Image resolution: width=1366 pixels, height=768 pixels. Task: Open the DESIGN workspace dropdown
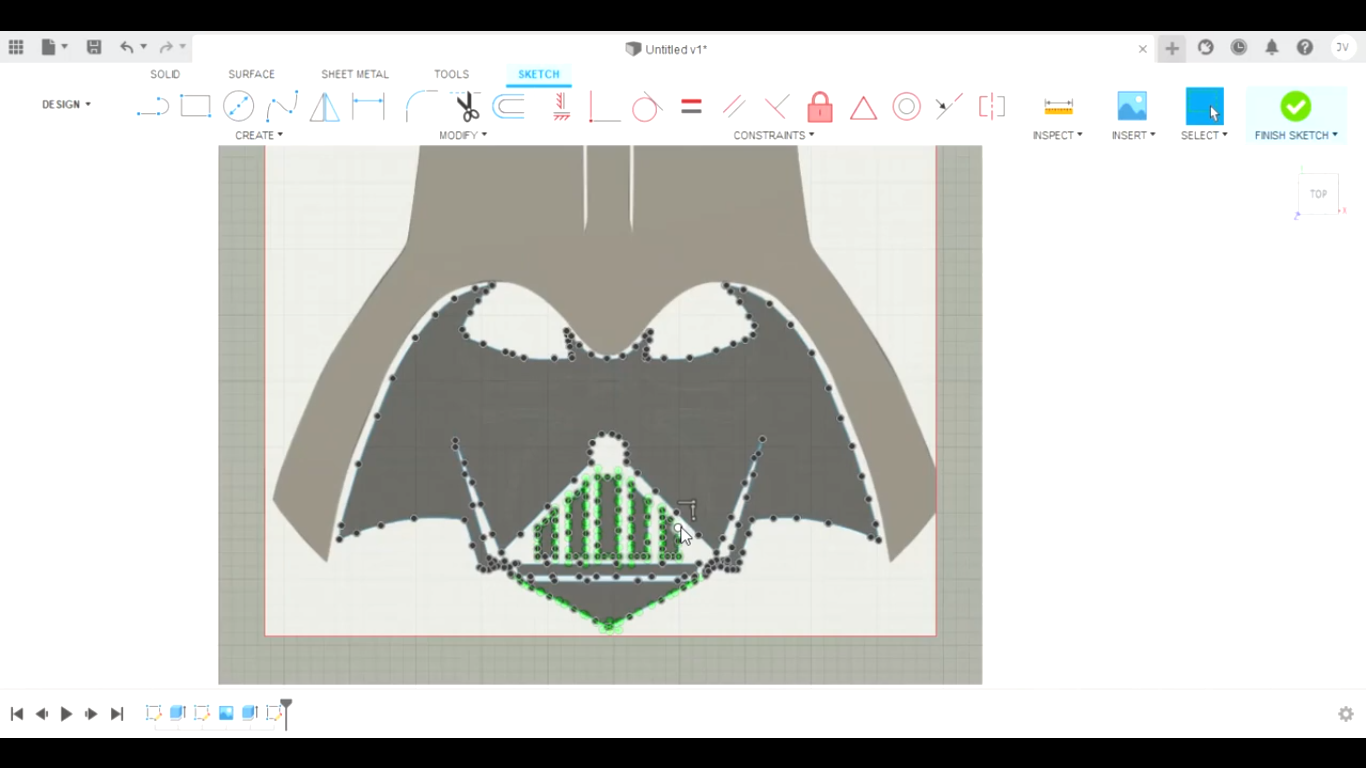(66, 104)
